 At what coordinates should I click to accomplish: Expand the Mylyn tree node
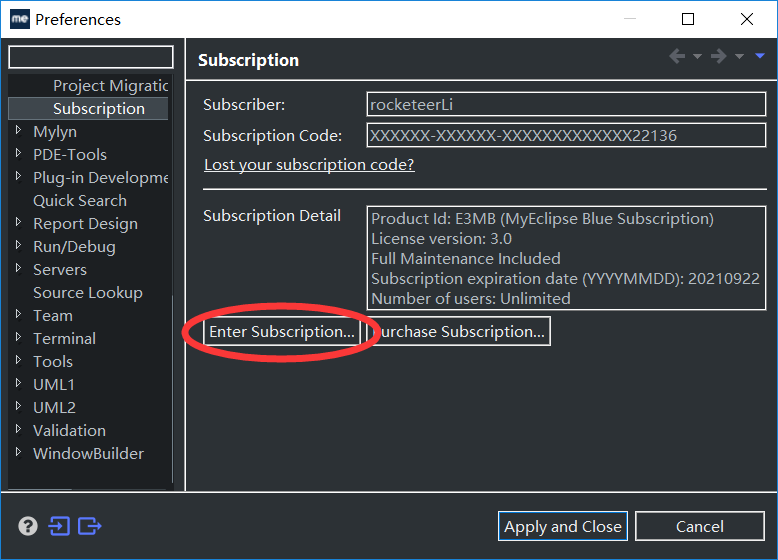(18, 130)
